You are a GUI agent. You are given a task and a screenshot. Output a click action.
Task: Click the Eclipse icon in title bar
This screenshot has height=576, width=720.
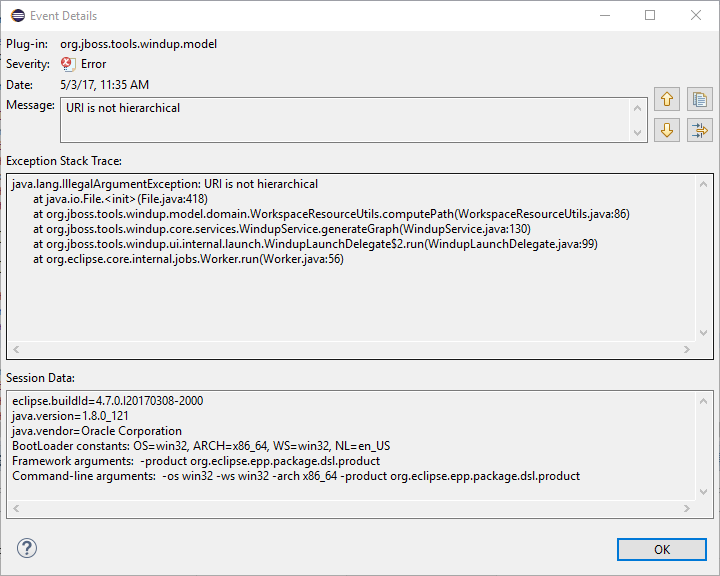click(18, 15)
